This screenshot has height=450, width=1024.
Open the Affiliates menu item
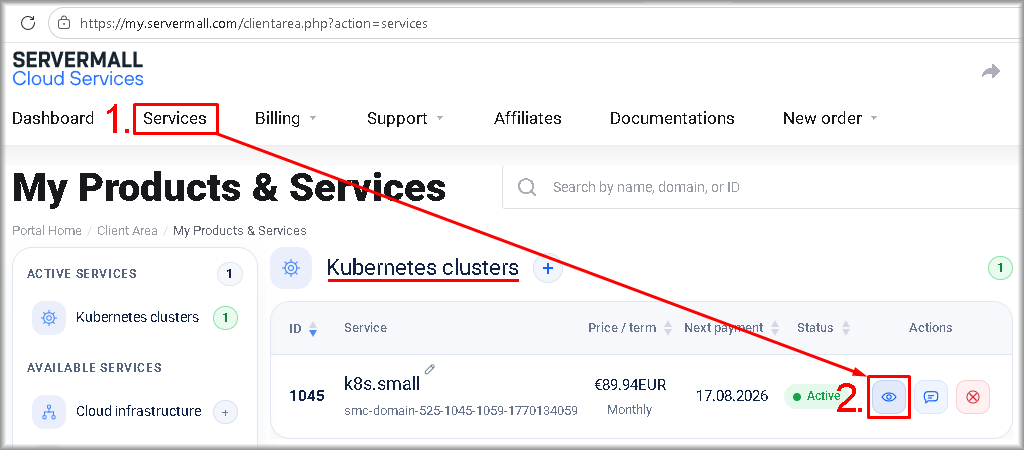[528, 118]
